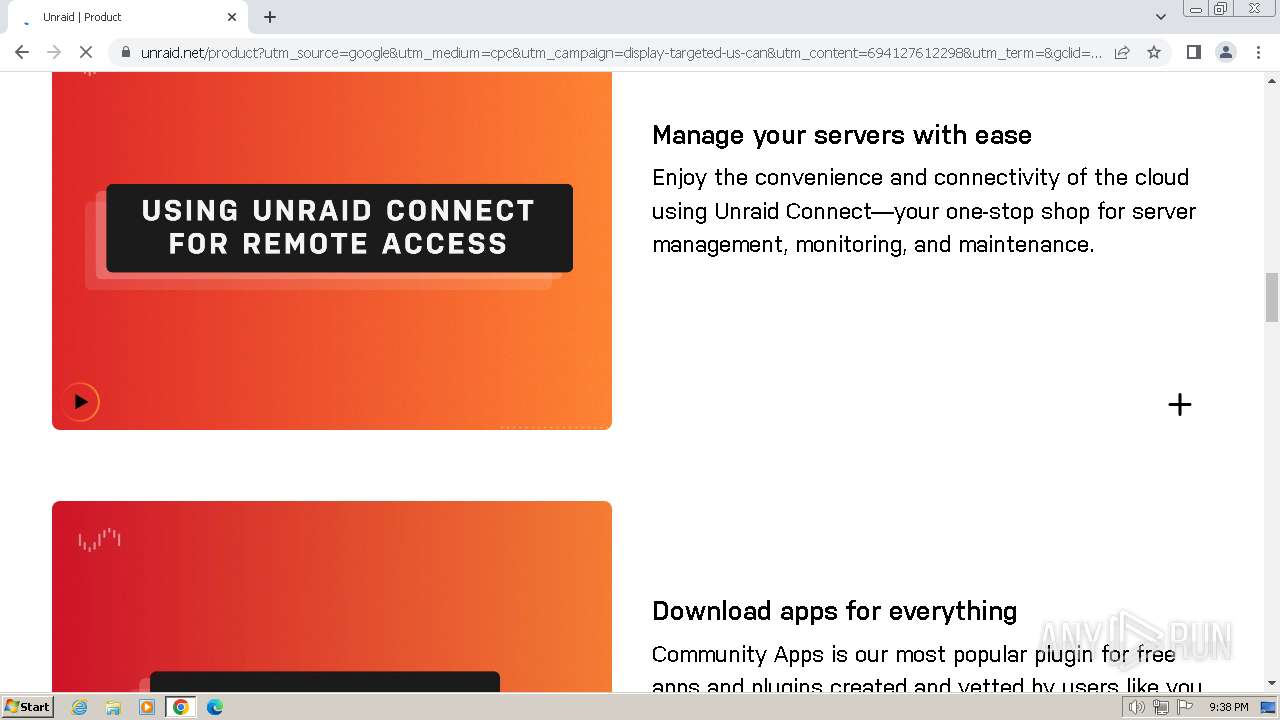Open the Windows Start menu
1280x720 pixels.
click(27, 707)
